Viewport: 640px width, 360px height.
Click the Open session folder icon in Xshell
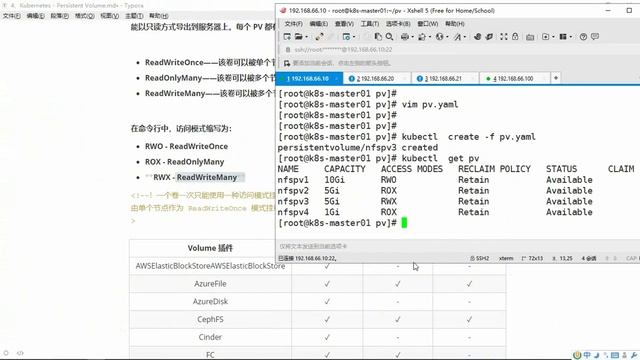[298, 37]
